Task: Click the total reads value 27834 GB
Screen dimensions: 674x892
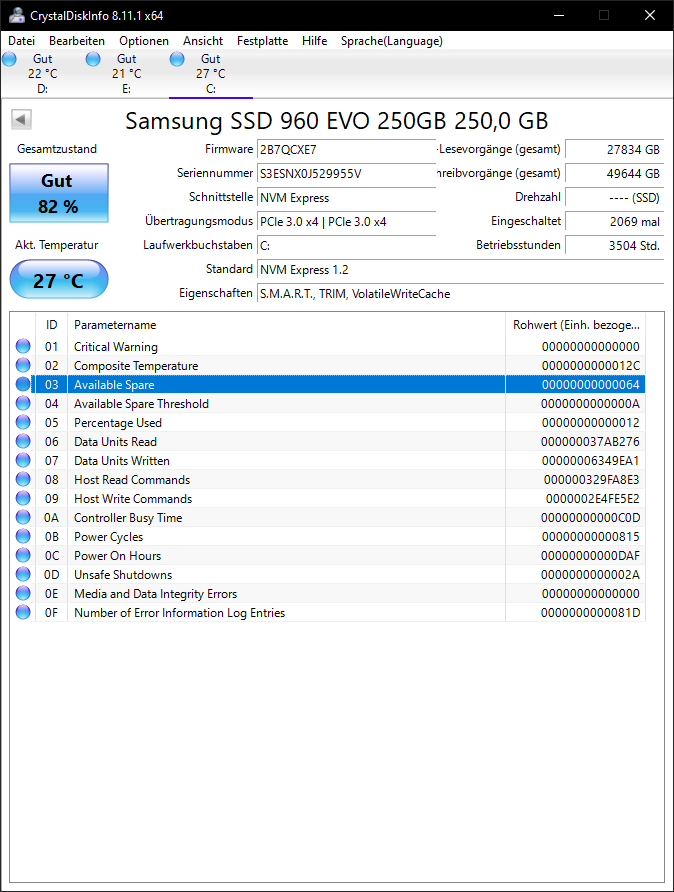Action: (x=614, y=150)
